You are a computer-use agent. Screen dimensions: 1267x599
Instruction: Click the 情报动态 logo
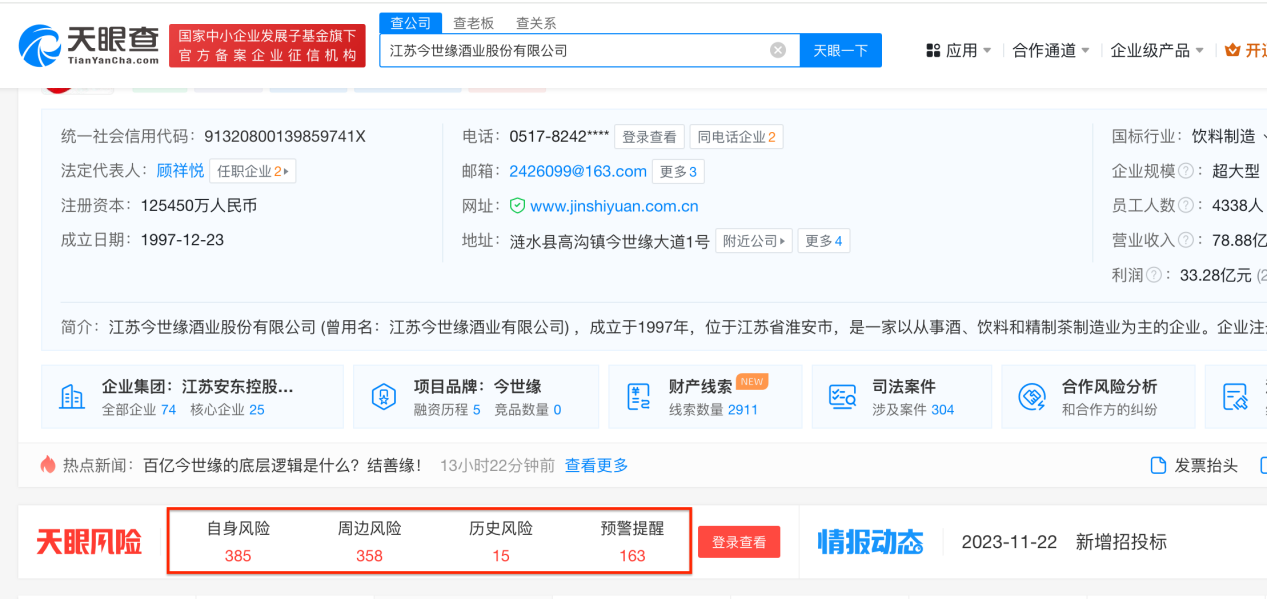tap(870, 542)
